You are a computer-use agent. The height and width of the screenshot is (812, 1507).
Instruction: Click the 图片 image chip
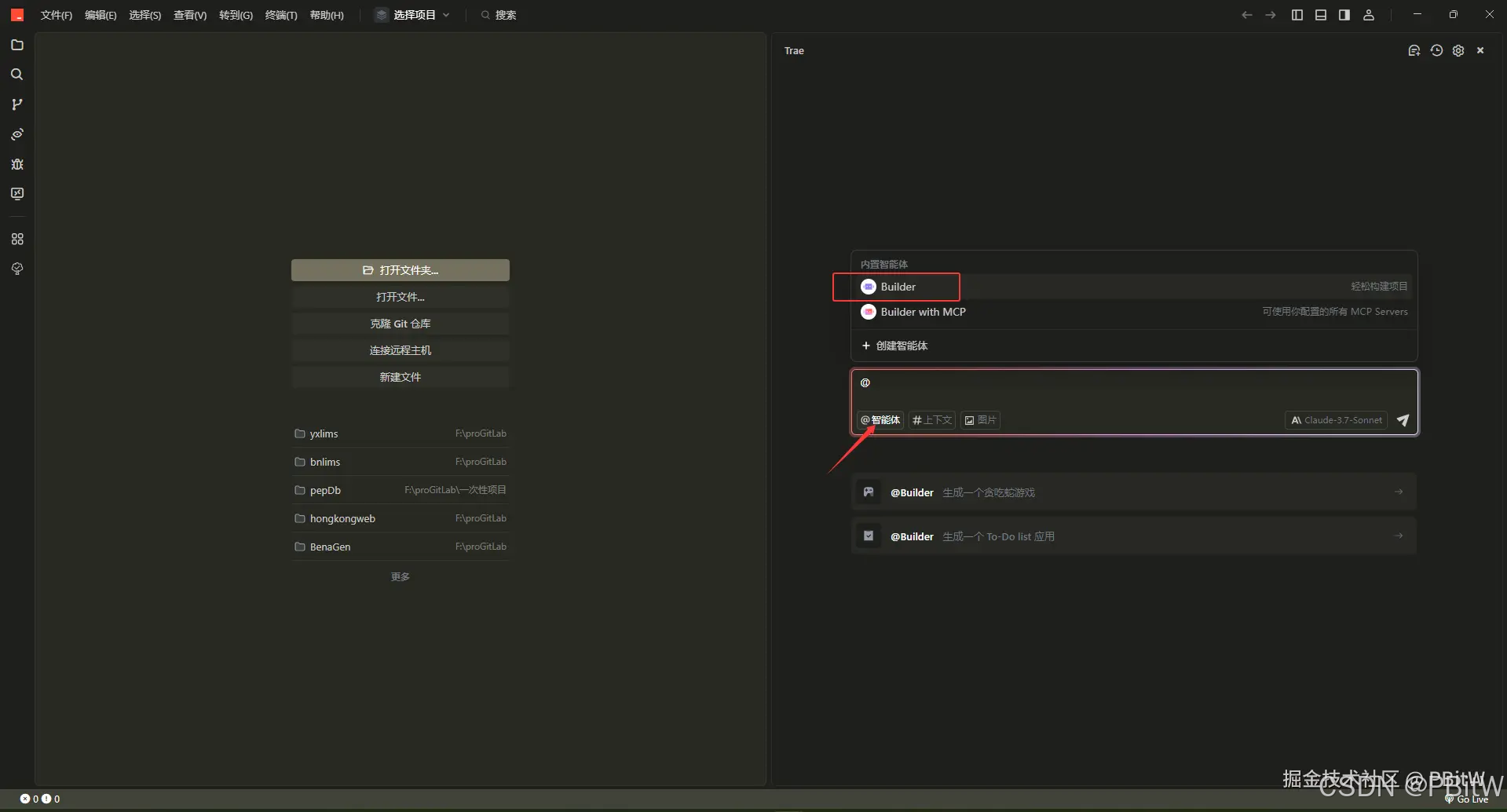(x=980, y=420)
